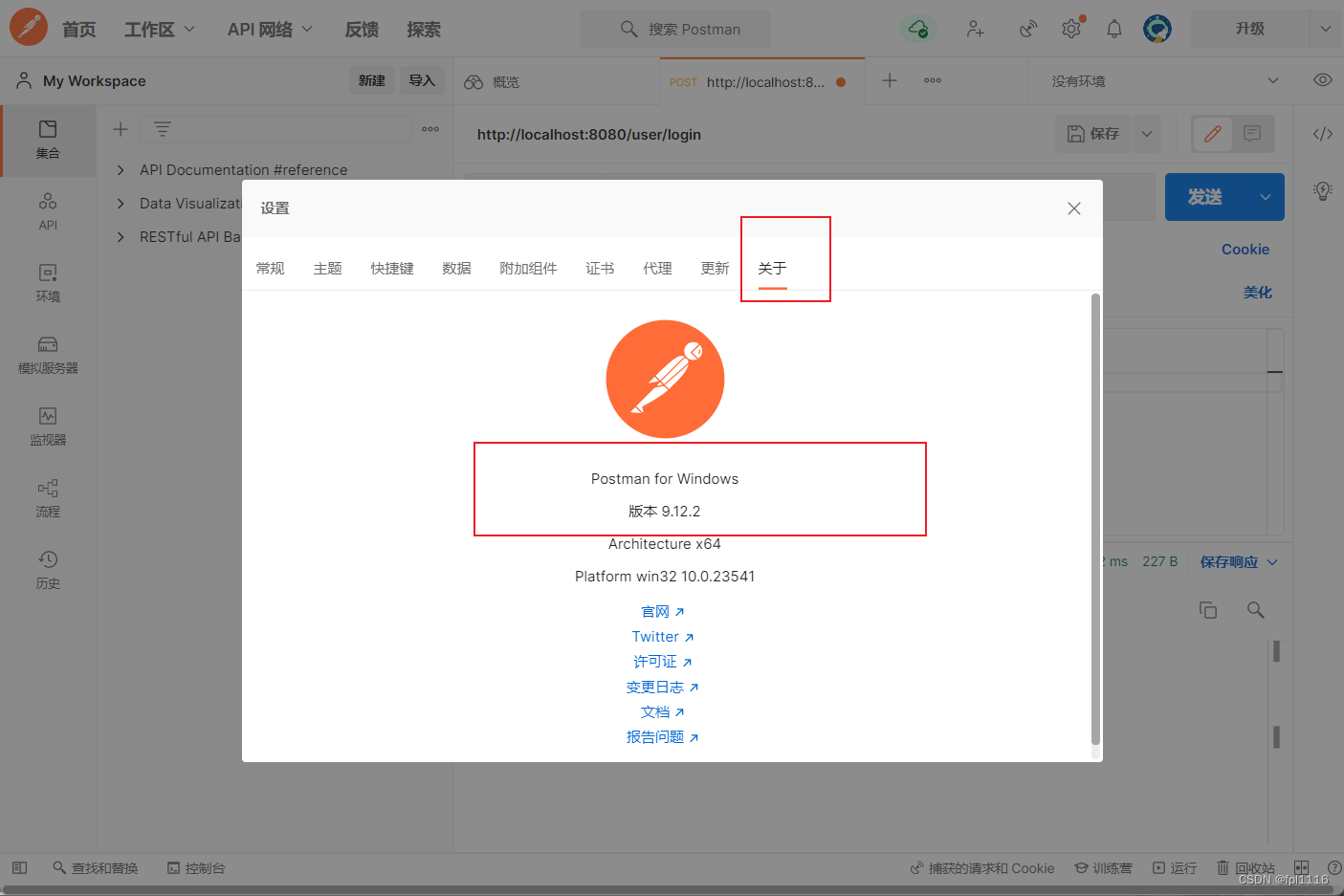1344x896 pixels.
Task: Click the plus icon to create a collection
Action: point(121,129)
